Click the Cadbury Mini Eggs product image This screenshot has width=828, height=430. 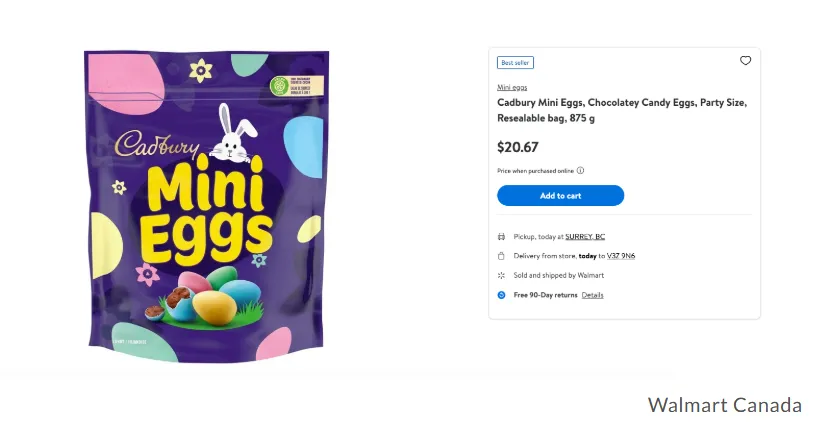205,205
